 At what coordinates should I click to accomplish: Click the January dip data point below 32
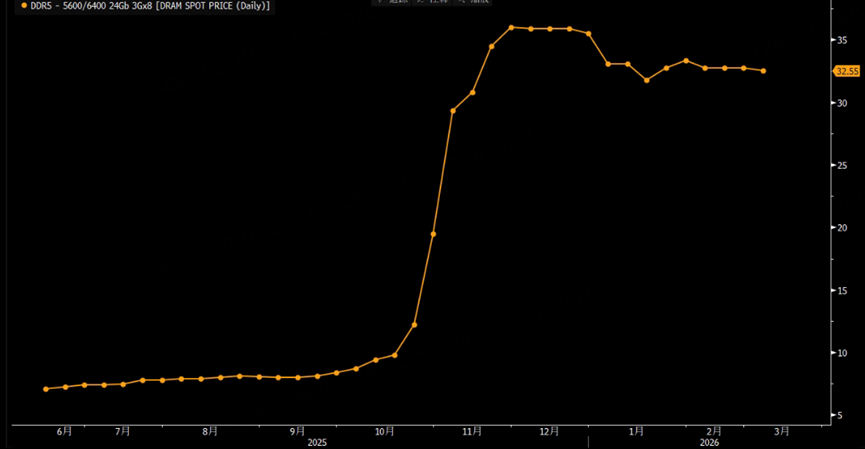pyautogui.click(x=647, y=80)
